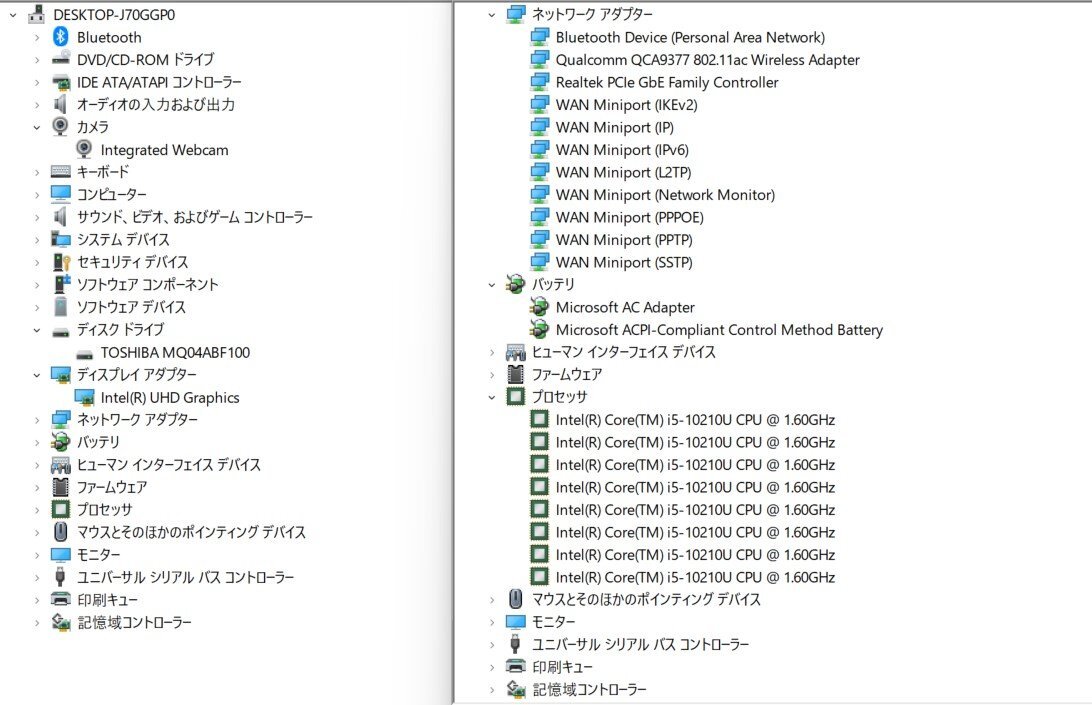Select the Bluetooth category icon

pos(61,37)
